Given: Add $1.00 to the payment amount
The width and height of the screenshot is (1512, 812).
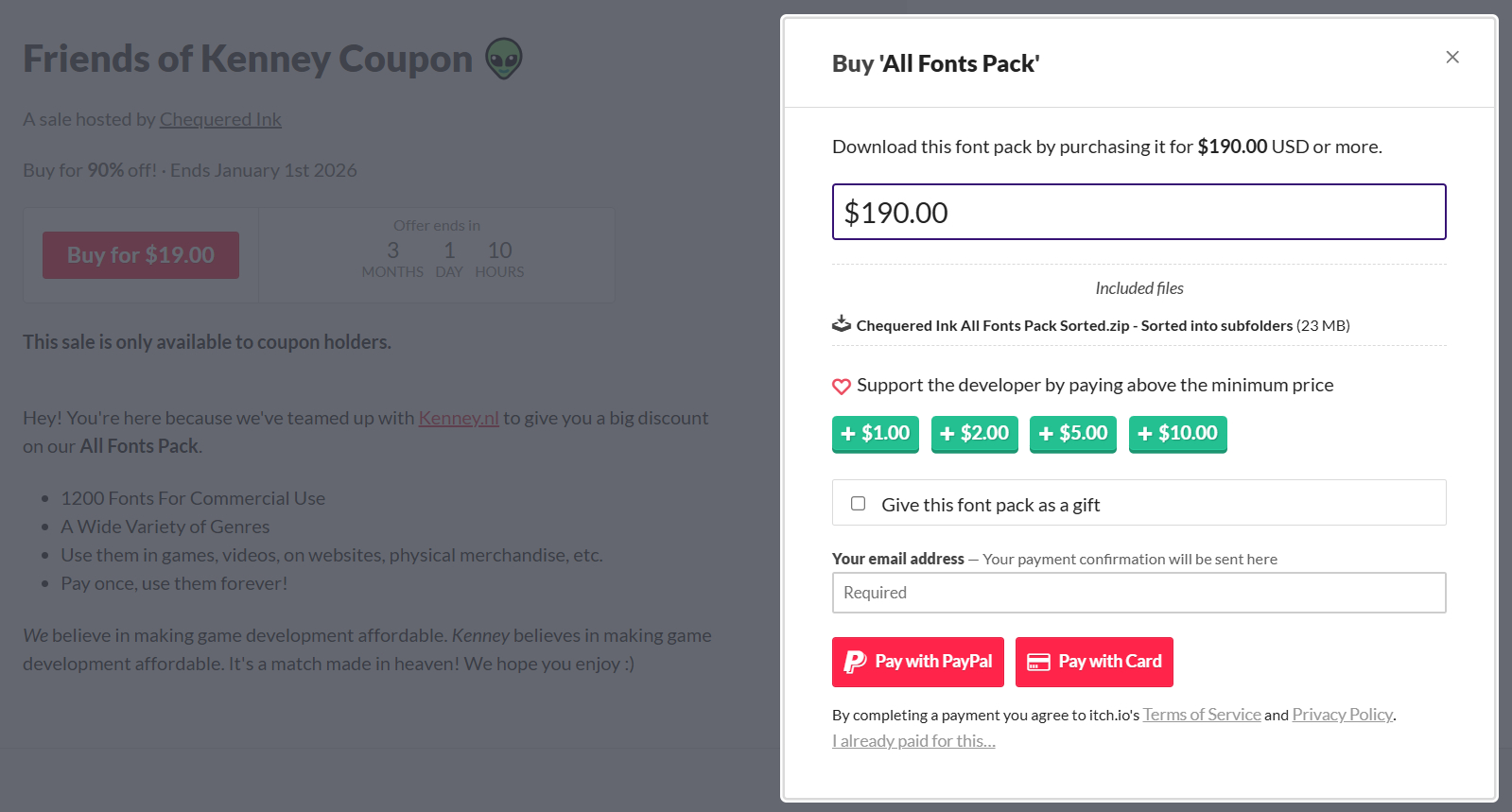Looking at the screenshot, I should (876, 434).
